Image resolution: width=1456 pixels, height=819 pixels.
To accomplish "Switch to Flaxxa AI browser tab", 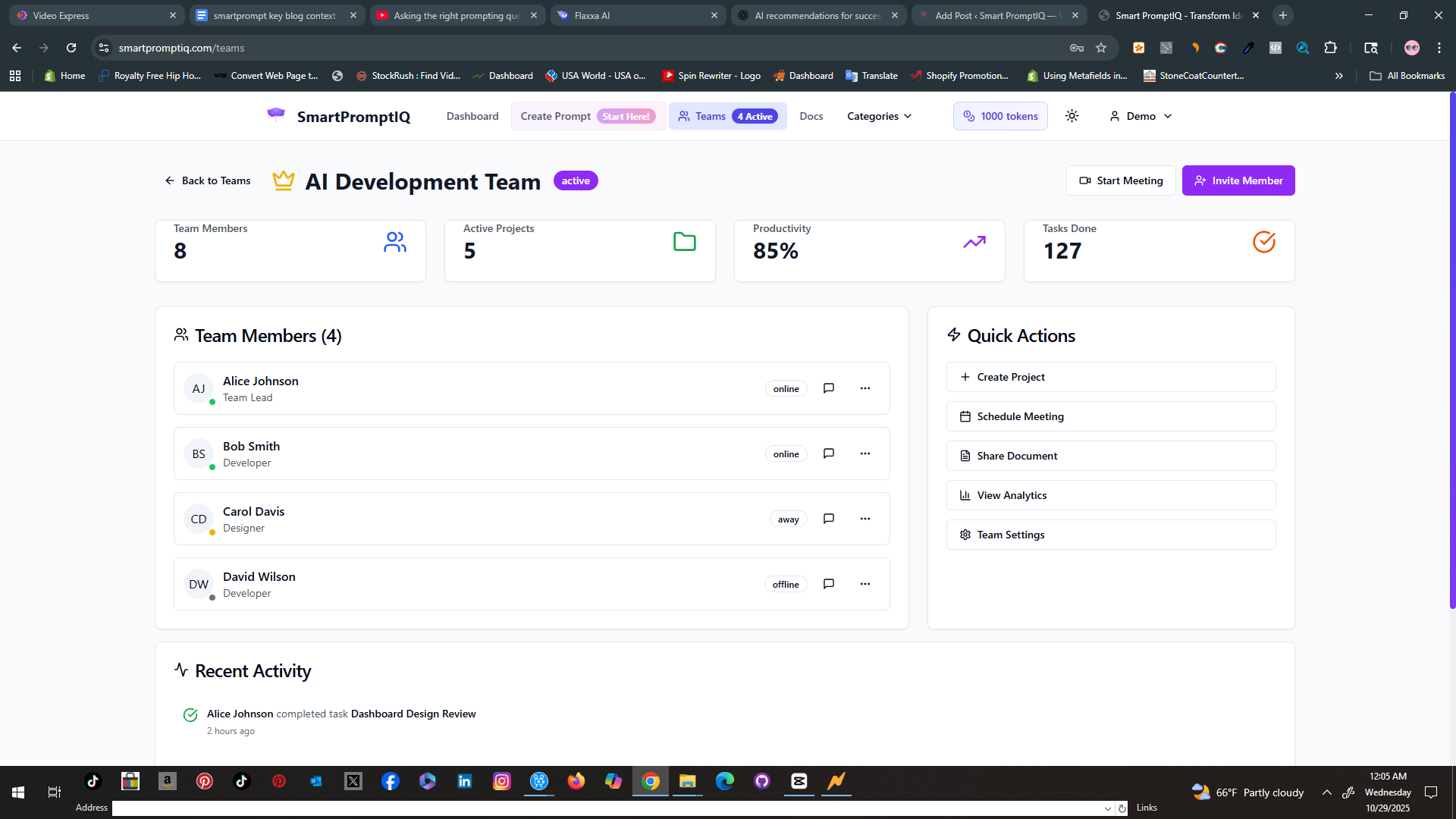I will [639, 15].
